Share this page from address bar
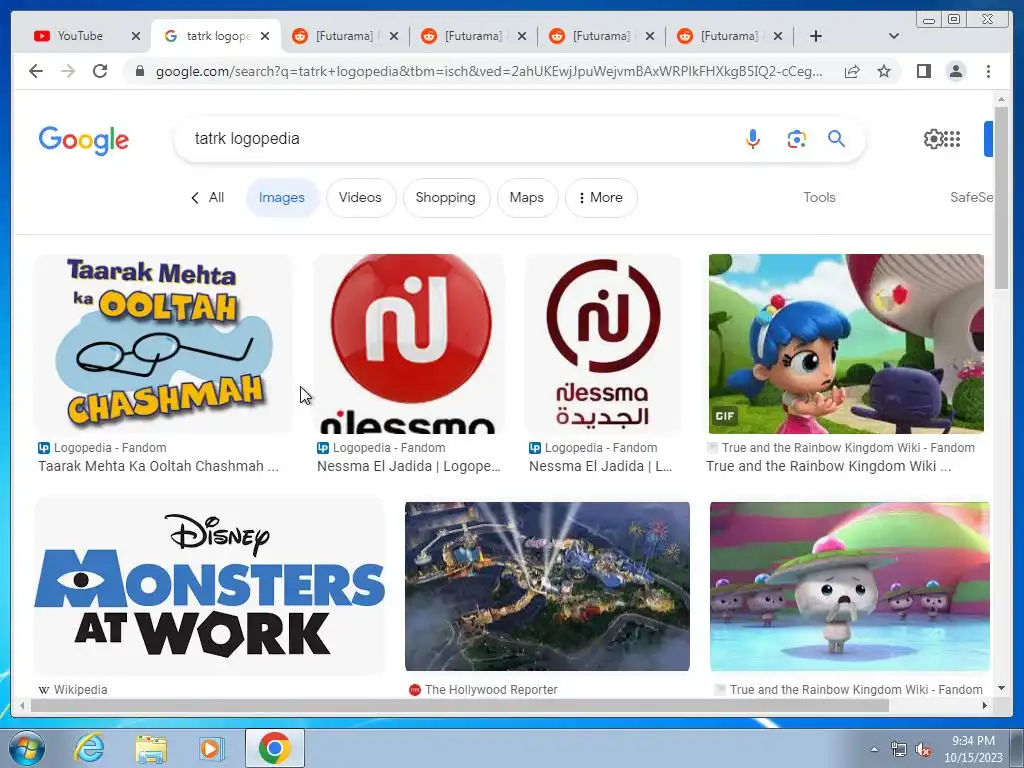The height and width of the screenshot is (768, 1024). tap(852, 71)
